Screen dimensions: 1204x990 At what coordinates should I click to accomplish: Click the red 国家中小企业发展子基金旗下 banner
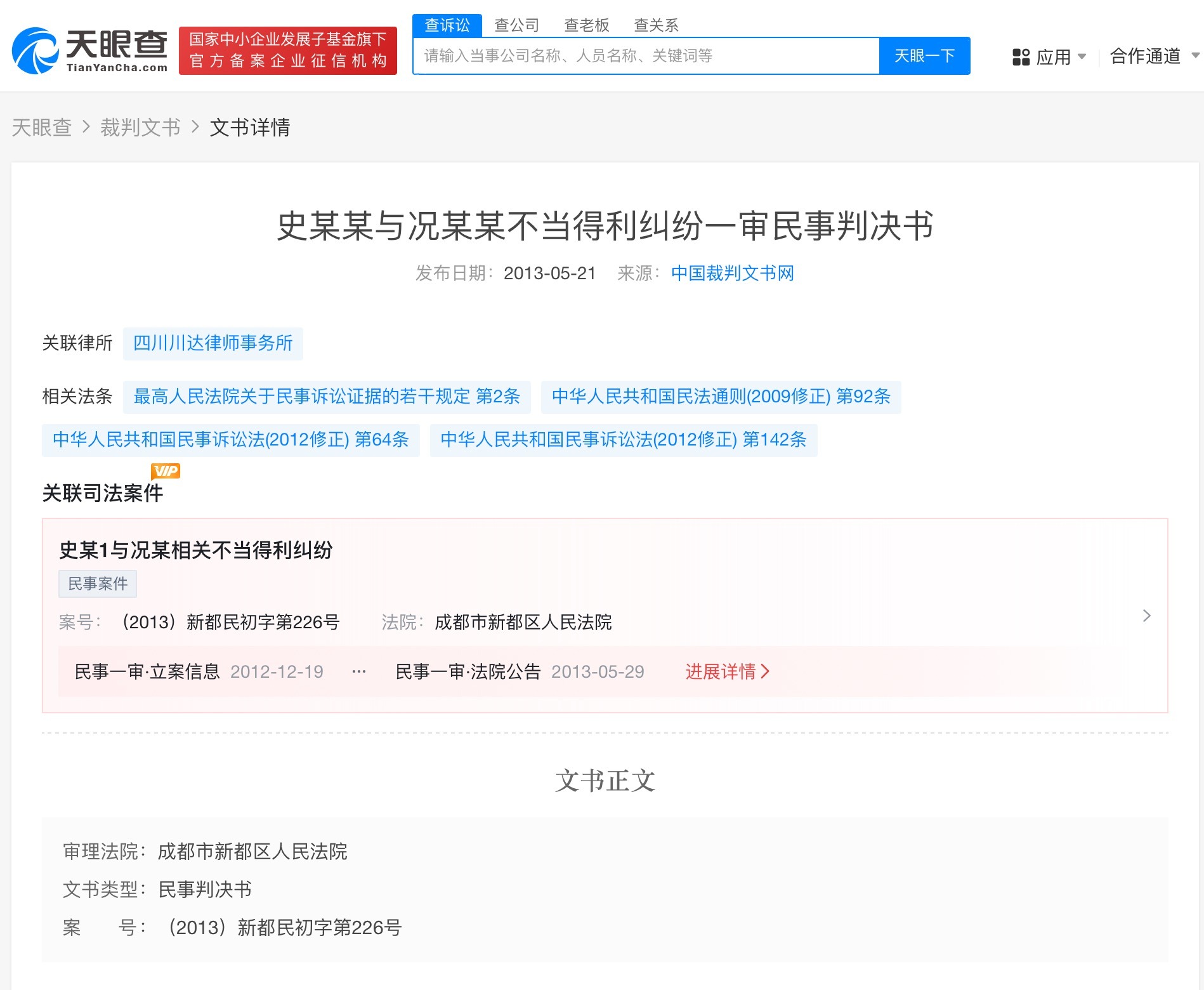click(x=287, y=49)
